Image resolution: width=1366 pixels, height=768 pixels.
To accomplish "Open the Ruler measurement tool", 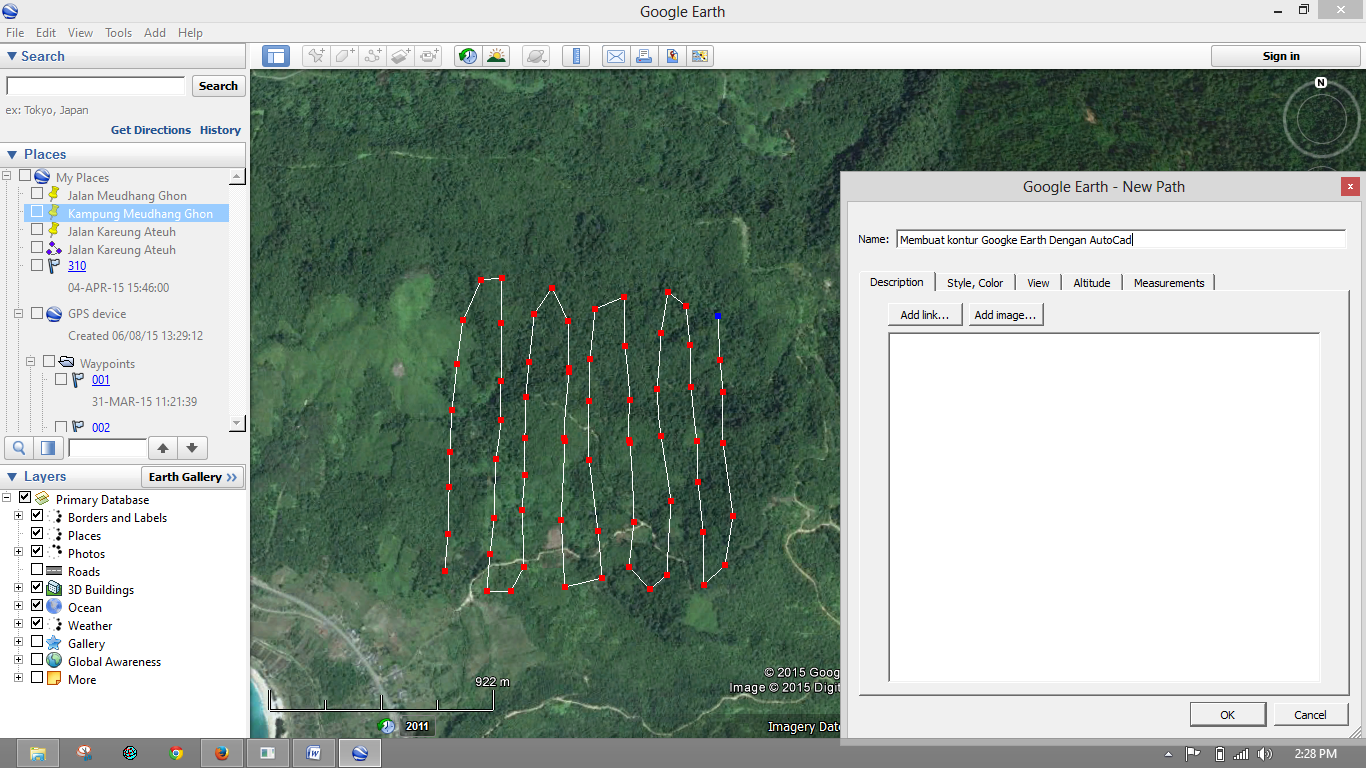I will [x=576, y=56].
